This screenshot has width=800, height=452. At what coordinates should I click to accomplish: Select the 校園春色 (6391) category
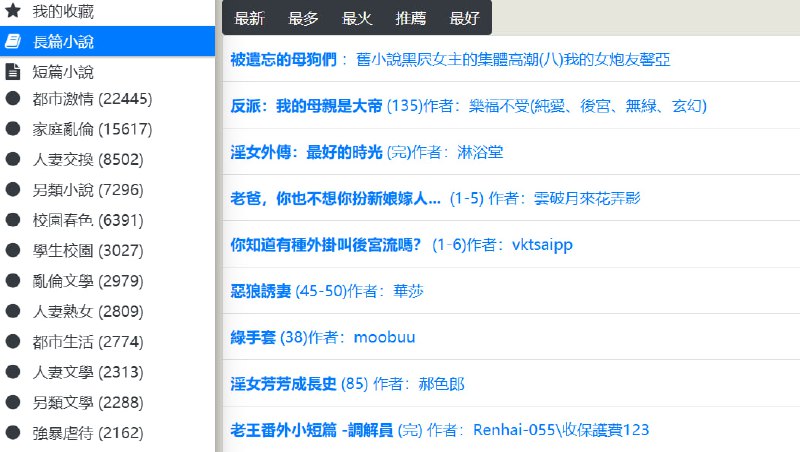pos(90,220)
